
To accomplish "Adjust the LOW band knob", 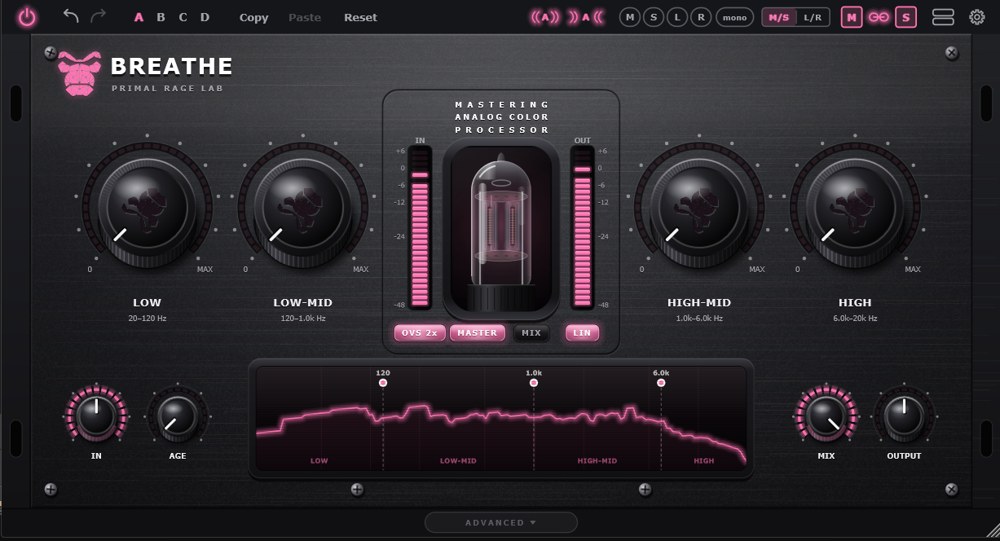I will pyautogui.click(x=147, y=207).
